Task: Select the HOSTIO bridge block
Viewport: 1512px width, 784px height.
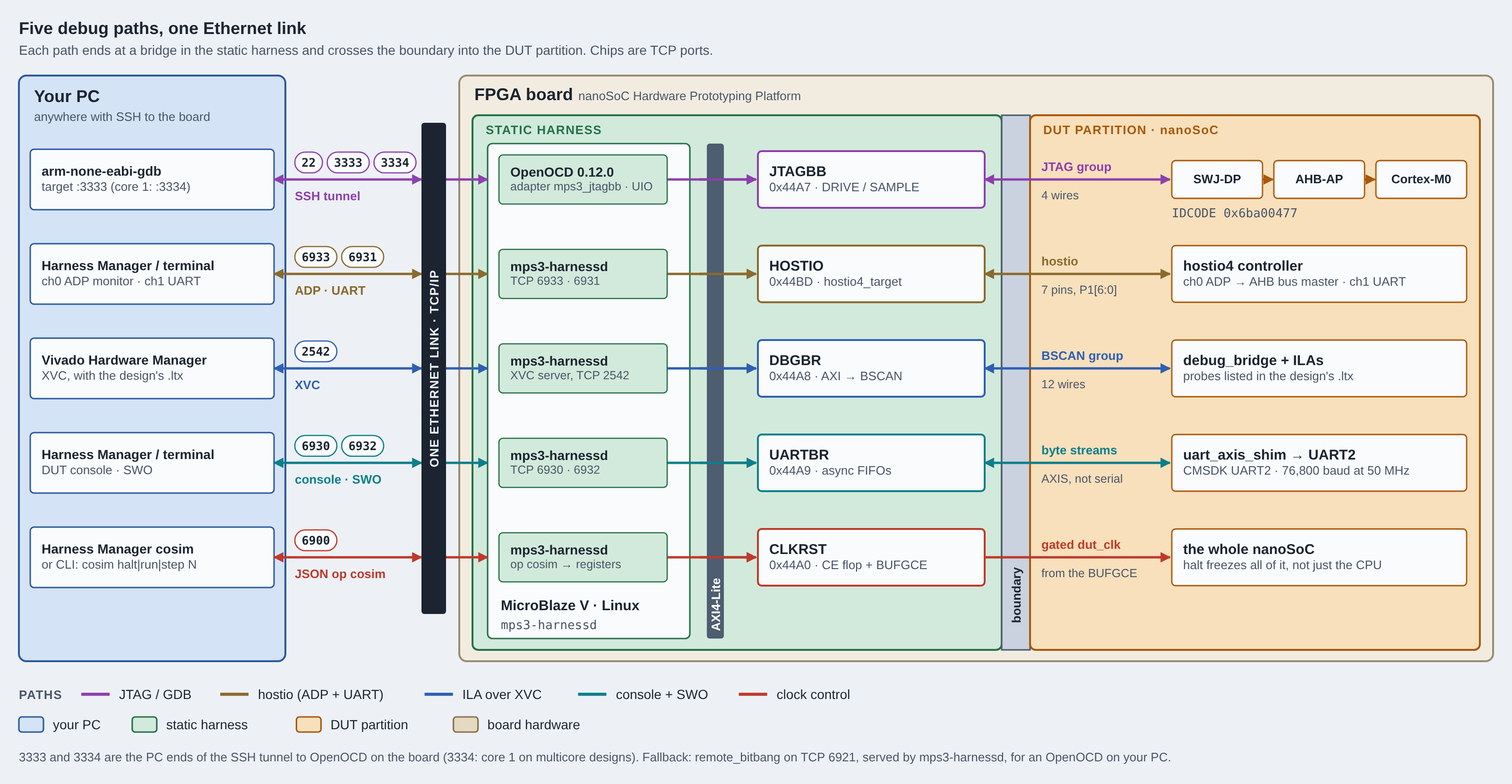Action: (871, 273)
